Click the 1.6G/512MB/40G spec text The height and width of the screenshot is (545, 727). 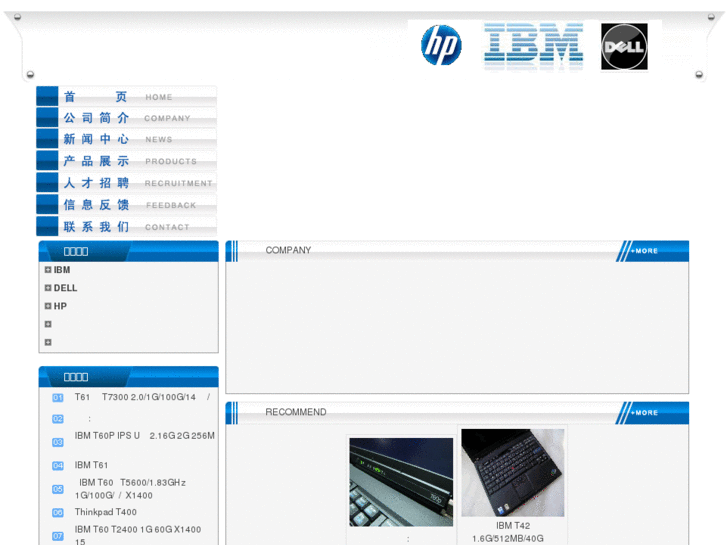(x=508, y=539)
